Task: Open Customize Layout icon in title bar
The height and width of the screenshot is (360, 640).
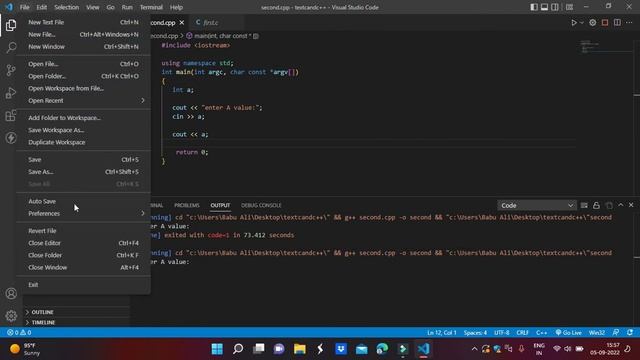Action: click(x=569, y=7)
